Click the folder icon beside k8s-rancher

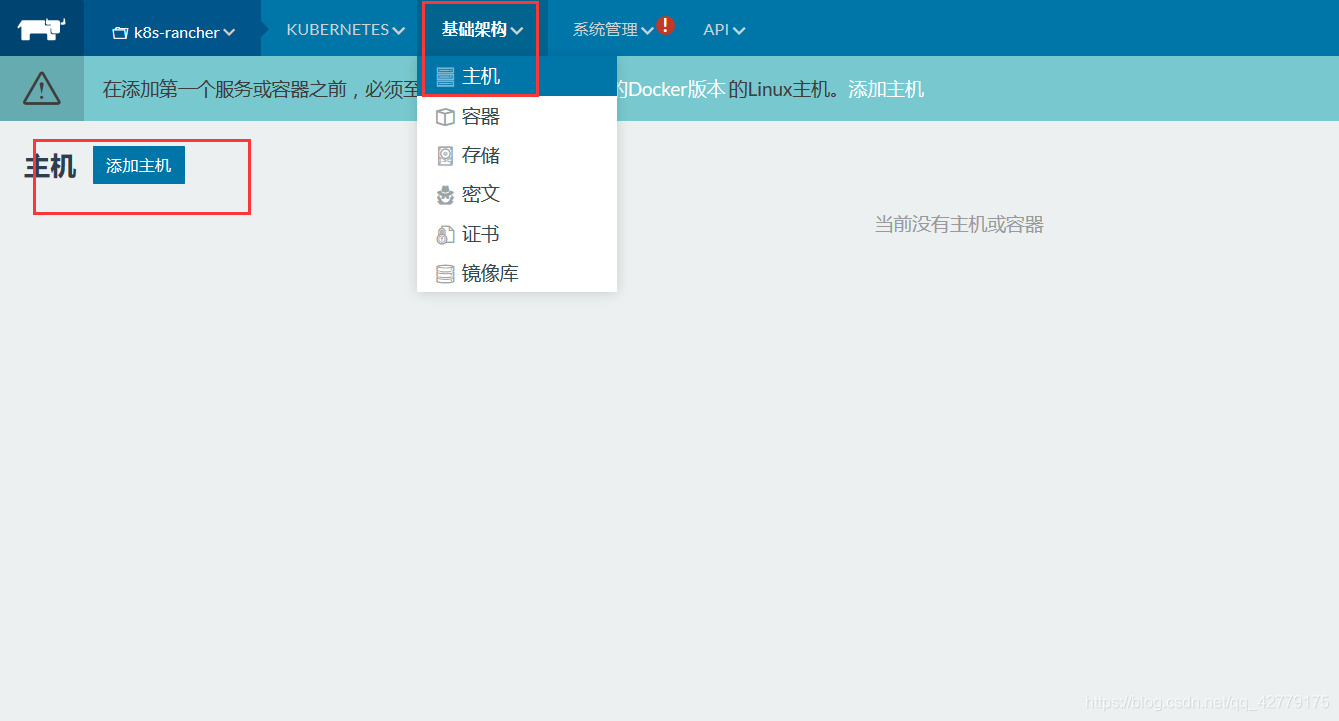[x=120, y=33]
